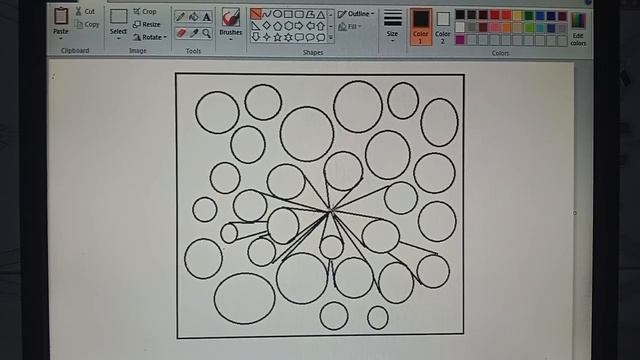Image resolution: width=640 pixels, height=360 pixels.
Task: Select the Oval callout shape
Action: point(310,37)
